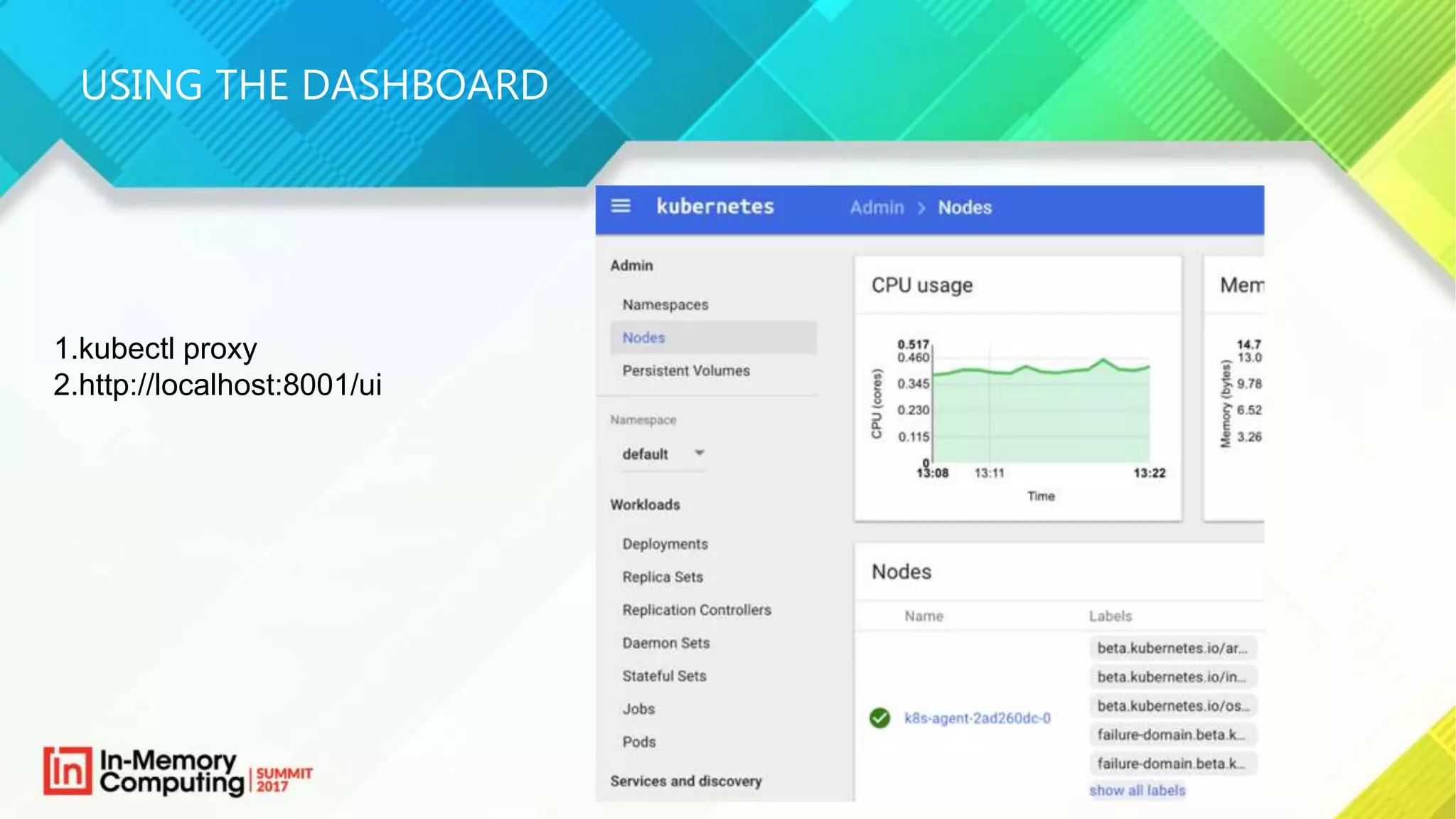Screen dimensions: 1456x819
Task: Open Jobs under Workloads
Action: click(x=638, y=709)
